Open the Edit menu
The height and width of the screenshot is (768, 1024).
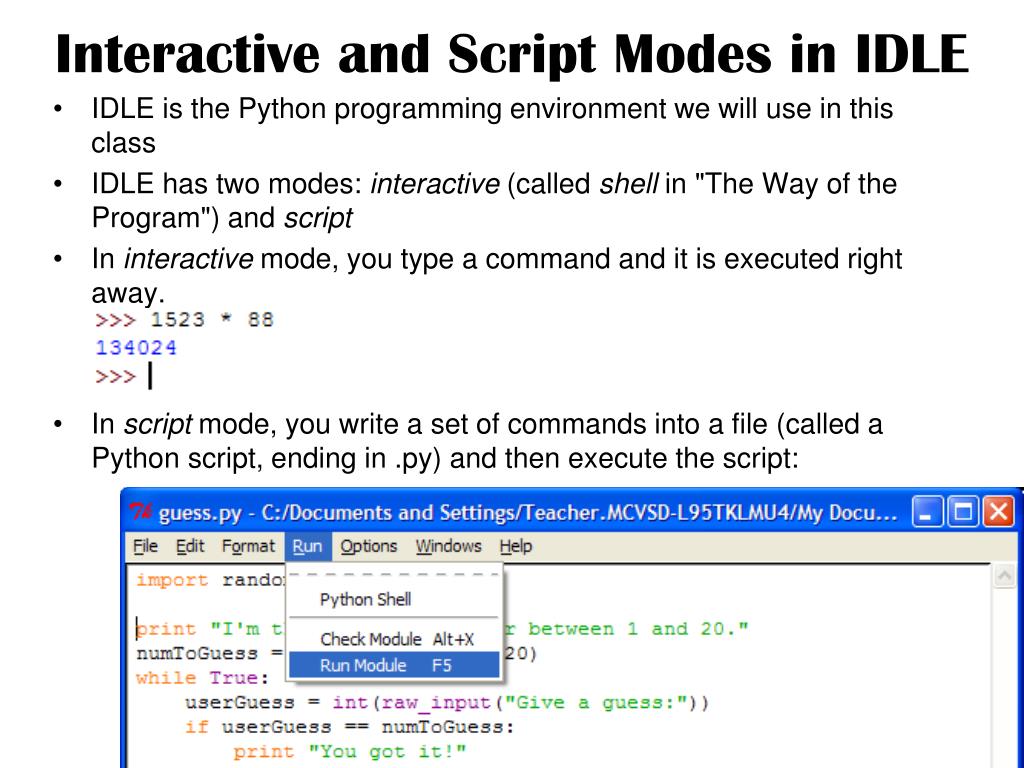pos(190,546)
